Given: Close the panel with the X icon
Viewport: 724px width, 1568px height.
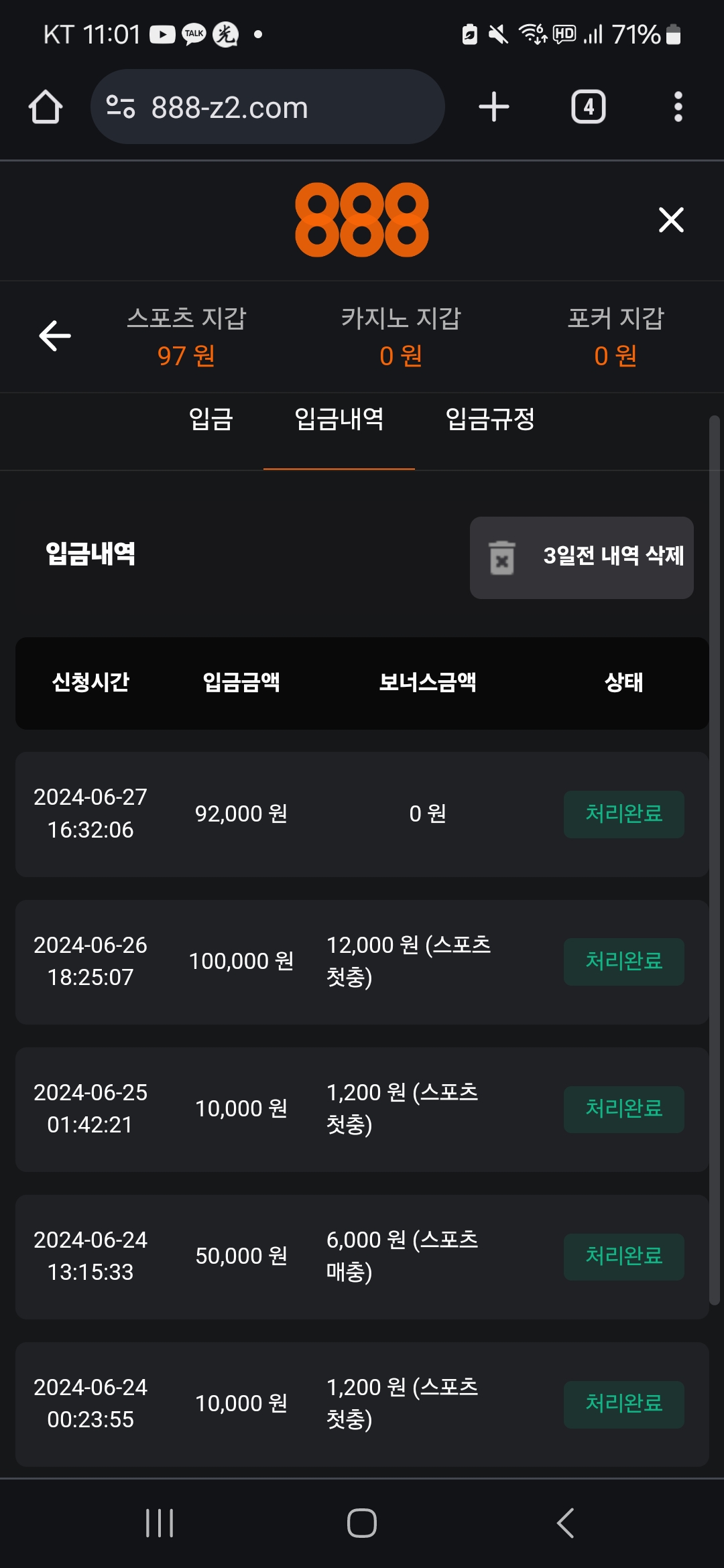Looking at the screenshot, I should 671,220.
